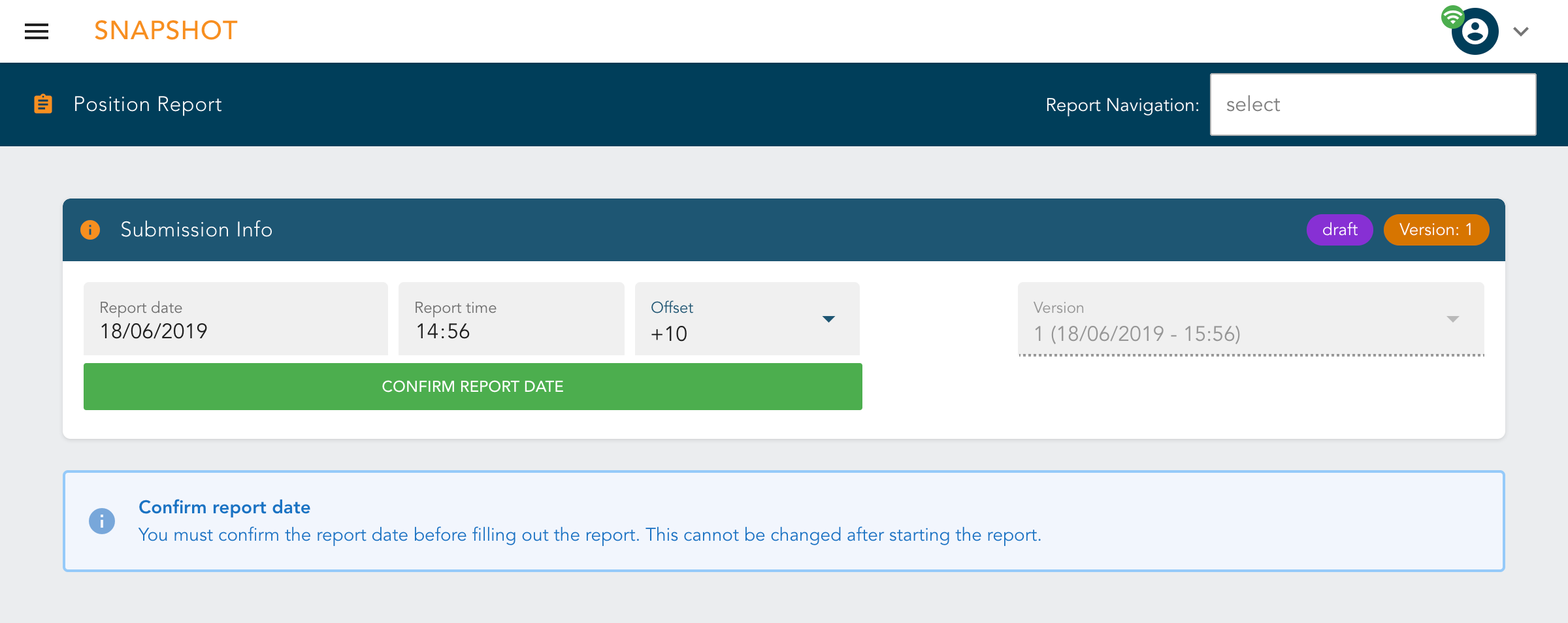1568x623 pixels.
Task: Click the 'You must confirm the report date' message
Action: [589, 535]
